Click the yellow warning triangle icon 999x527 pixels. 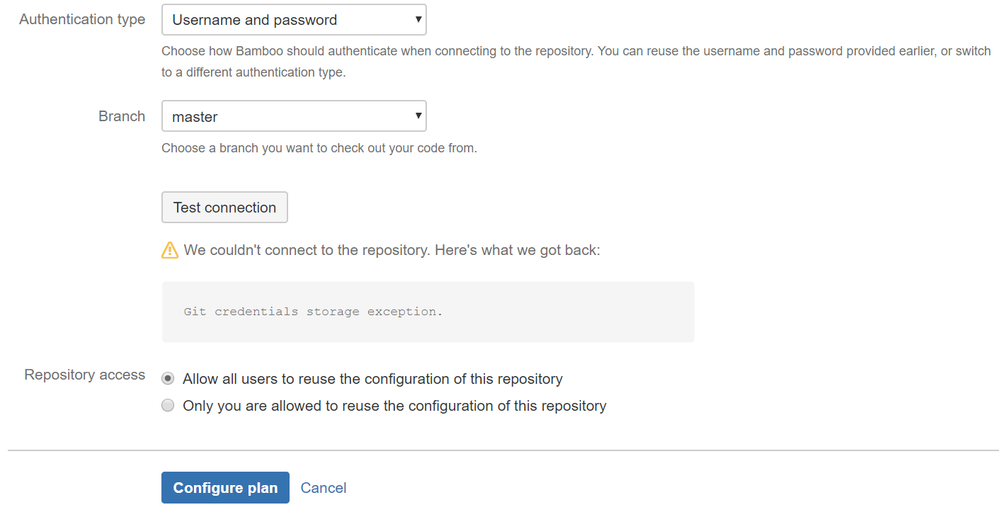pos(169,250)
